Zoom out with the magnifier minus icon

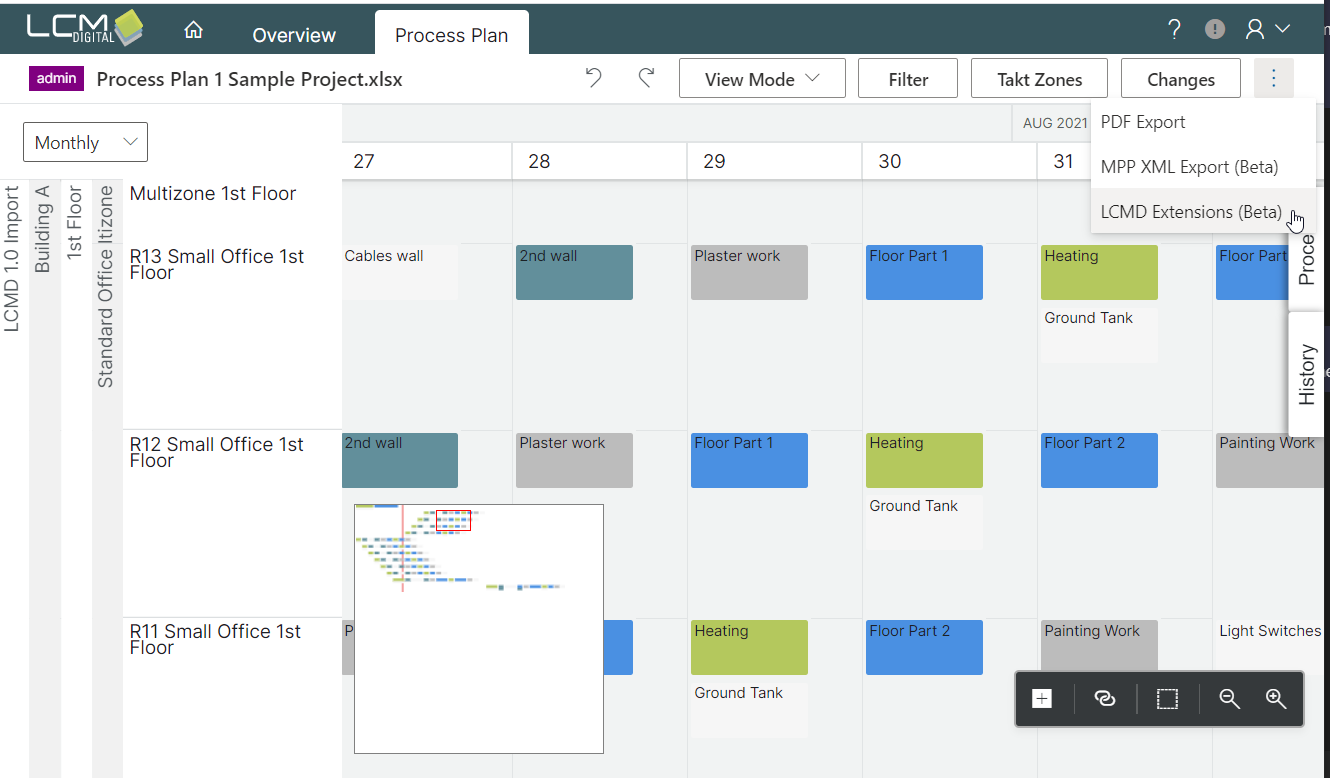(1230, 699)
